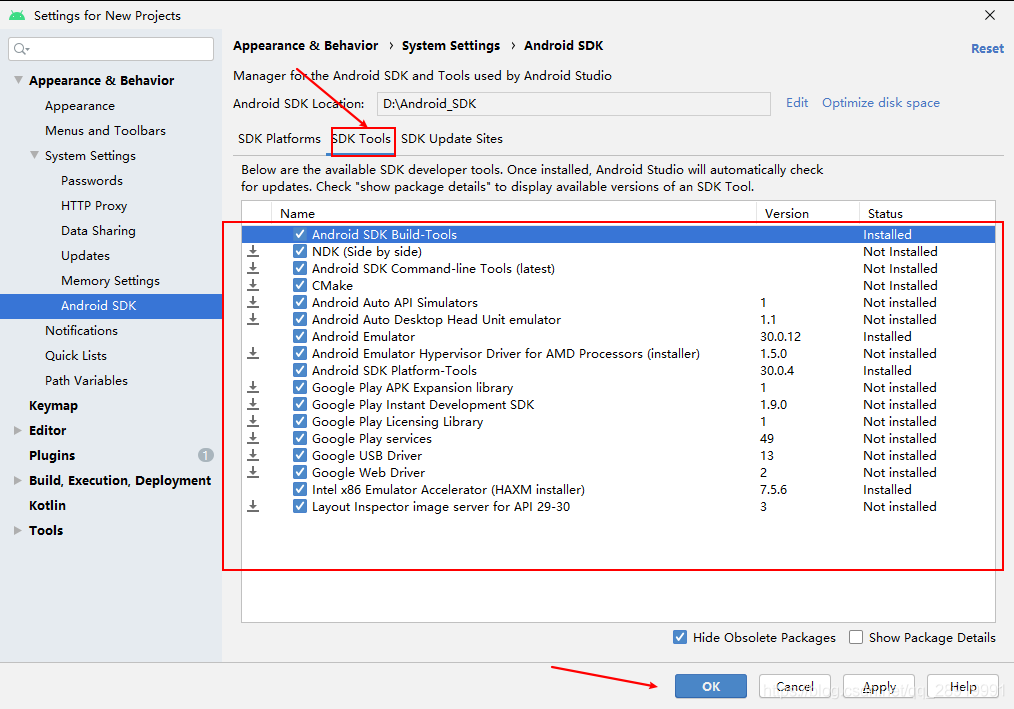
Task: Click the download icon for Google USB Driver
Action: point(253,456)
